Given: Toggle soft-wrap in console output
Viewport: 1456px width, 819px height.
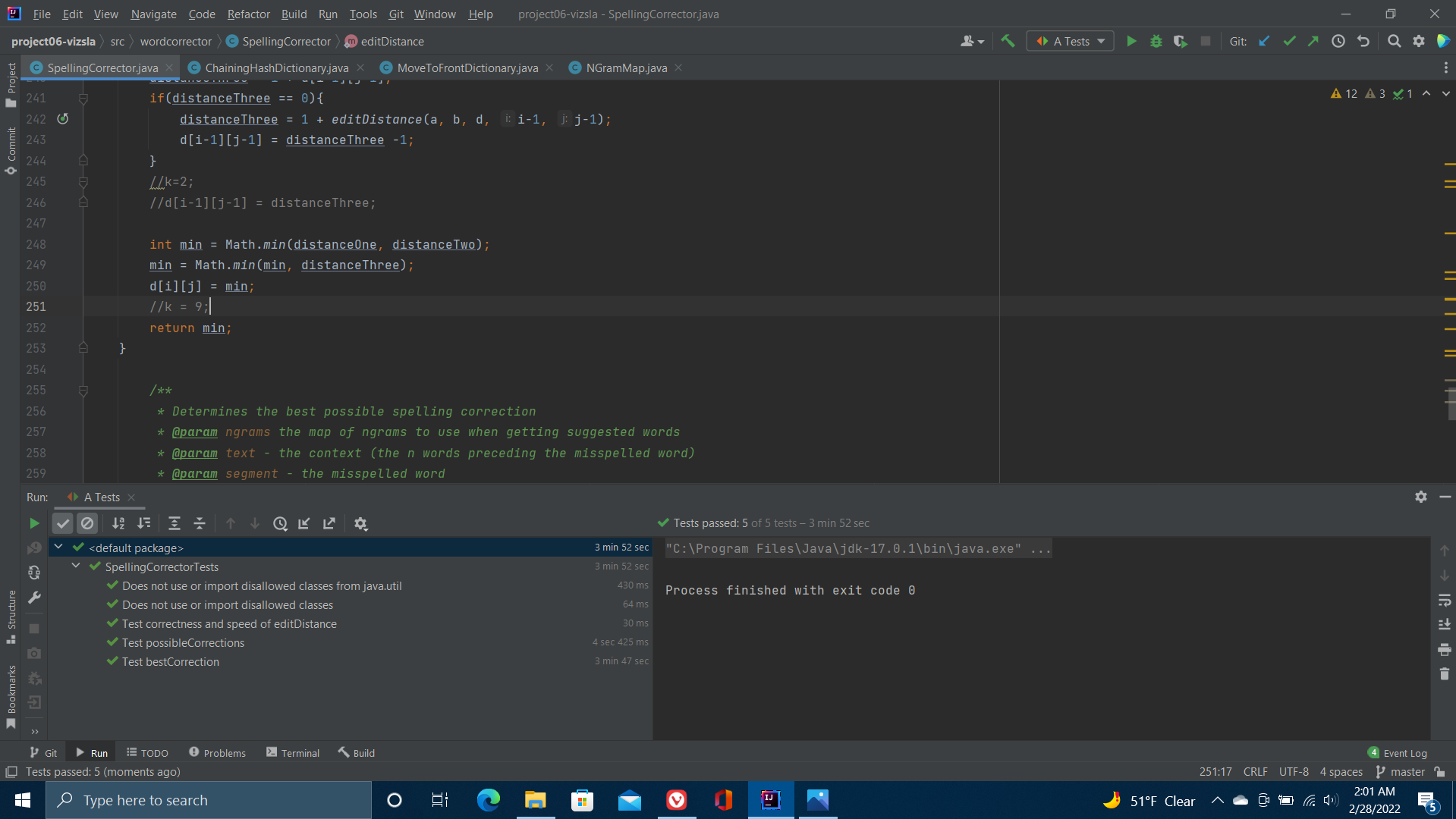Looking at the screenshot, I should tap(1444, 601).
